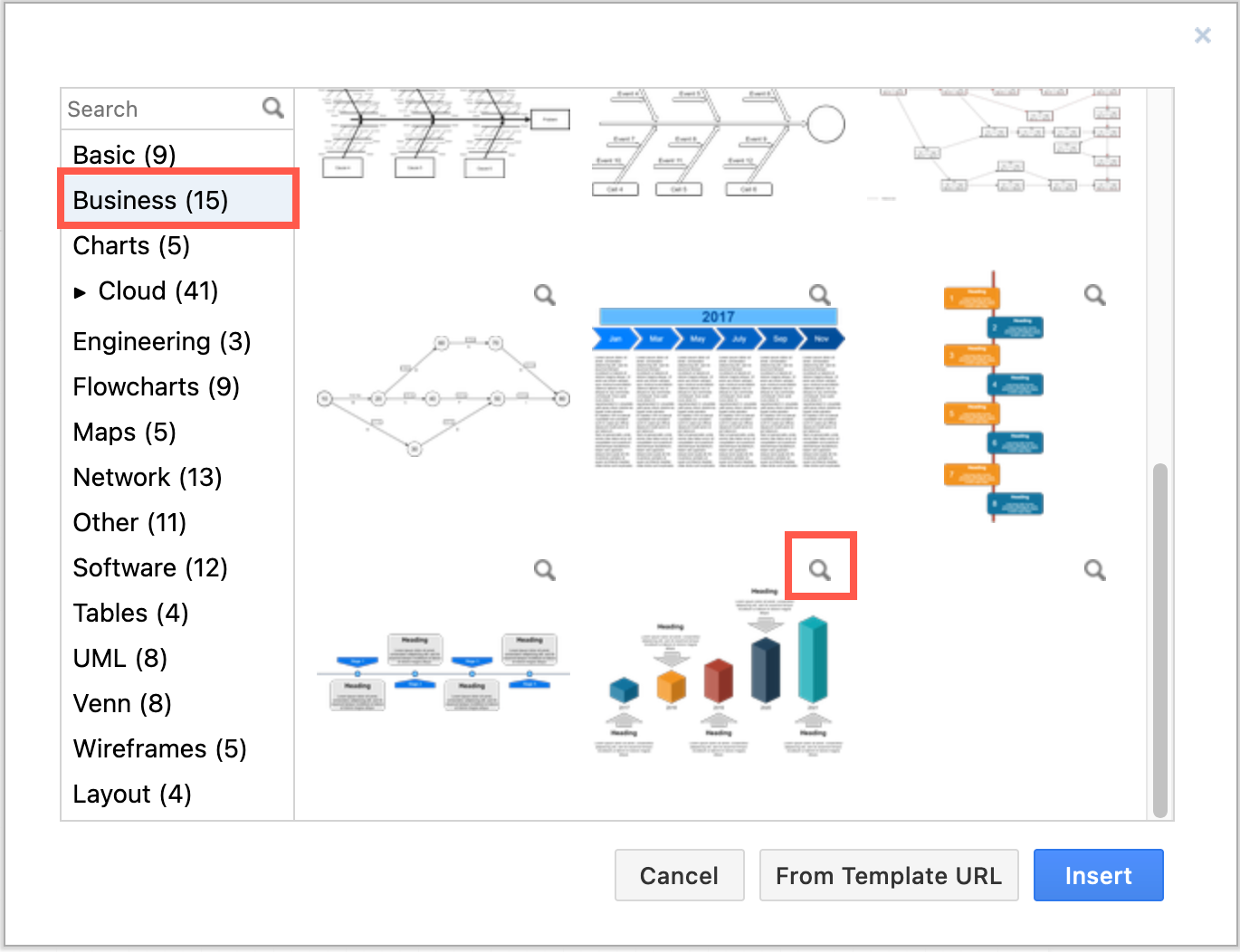Viewport: 1240px width, 952px height.
Task: Cancel the template dialog
Action: [x=679, y=875]
